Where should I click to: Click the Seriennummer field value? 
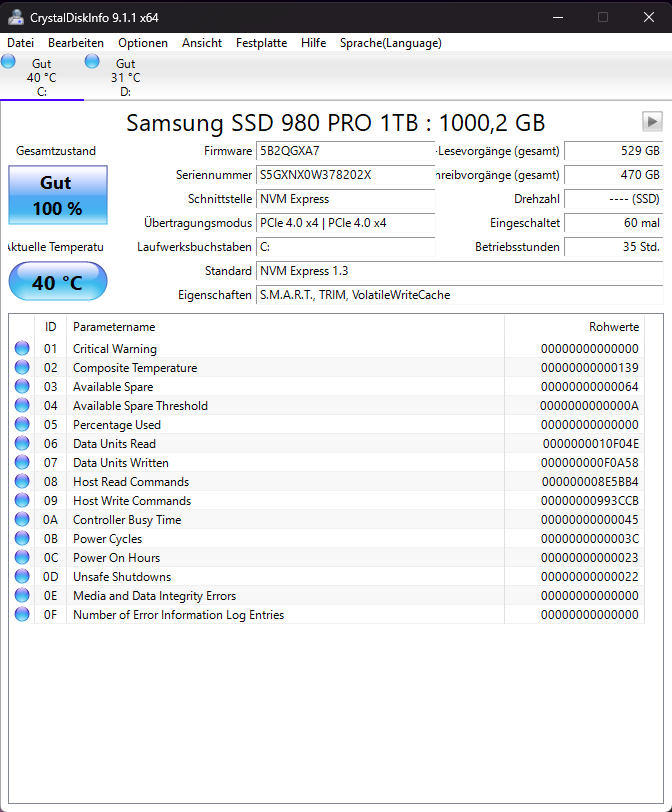point(345,175)
